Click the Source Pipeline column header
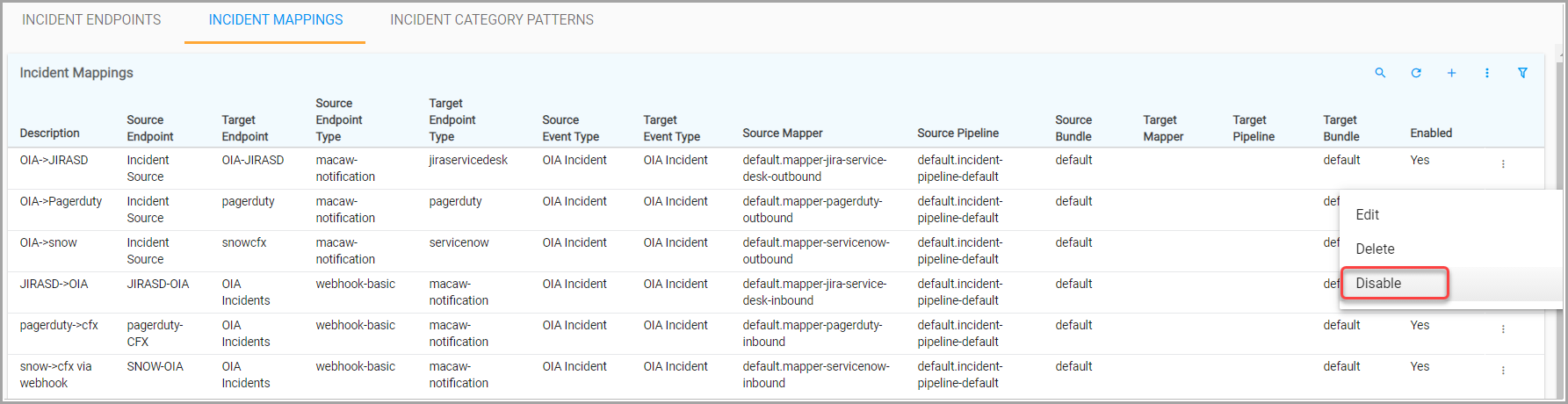Image resolution: width=1568 pixels, height=404 pixels. pyautogui.click(x=957, y=133)
